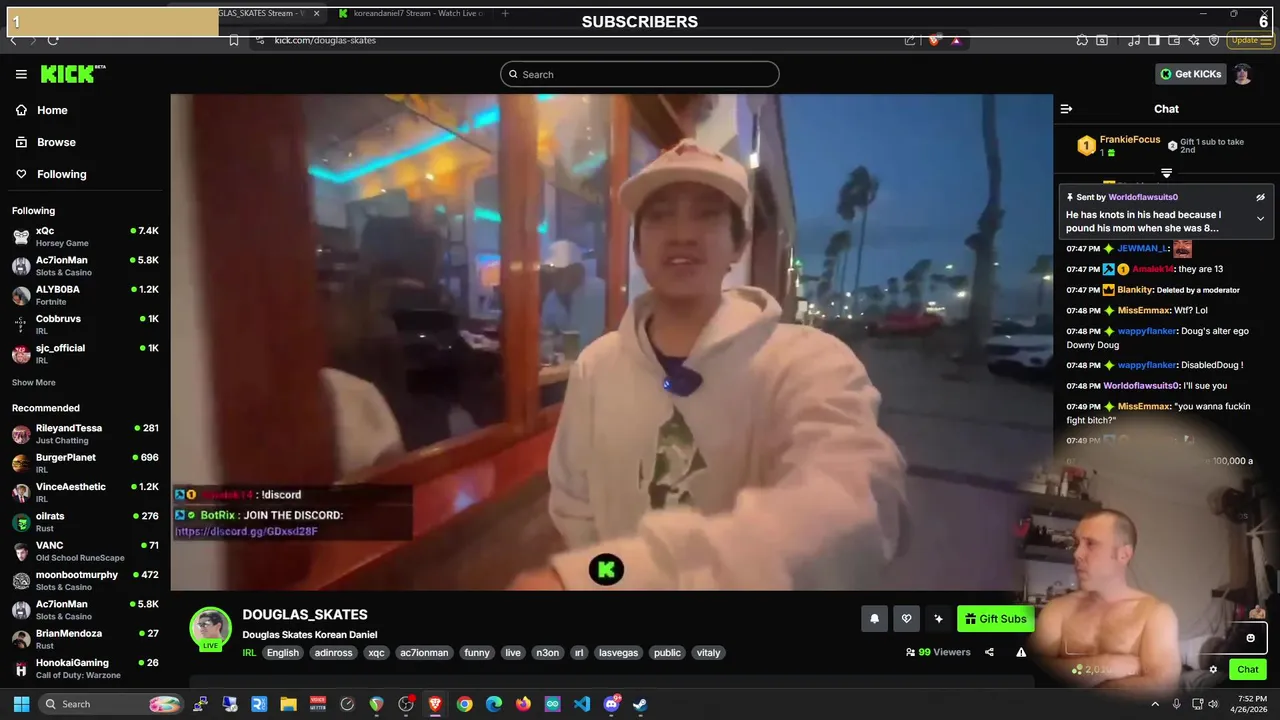The height and width of the screenshot is (720, 1280).
Task: Open Steam from the taskbar
Action: click(x=640, y=704)
